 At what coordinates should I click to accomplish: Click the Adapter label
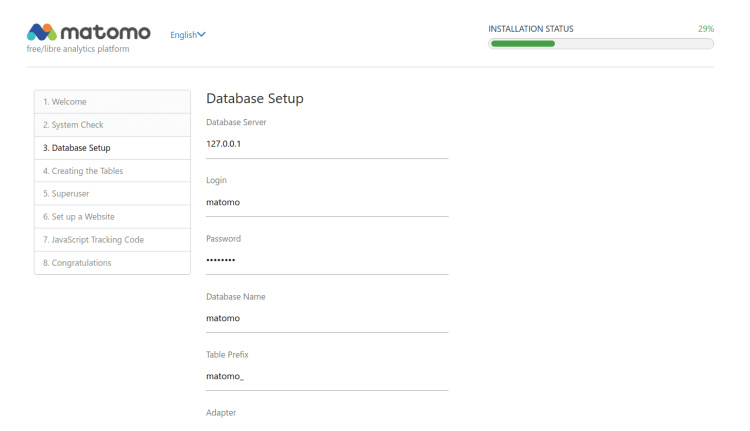tap(221, 412)
